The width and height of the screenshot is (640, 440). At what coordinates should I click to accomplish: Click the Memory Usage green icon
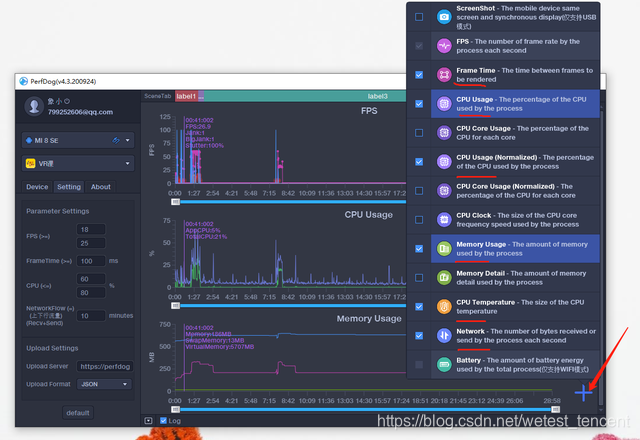pos(444,249)
